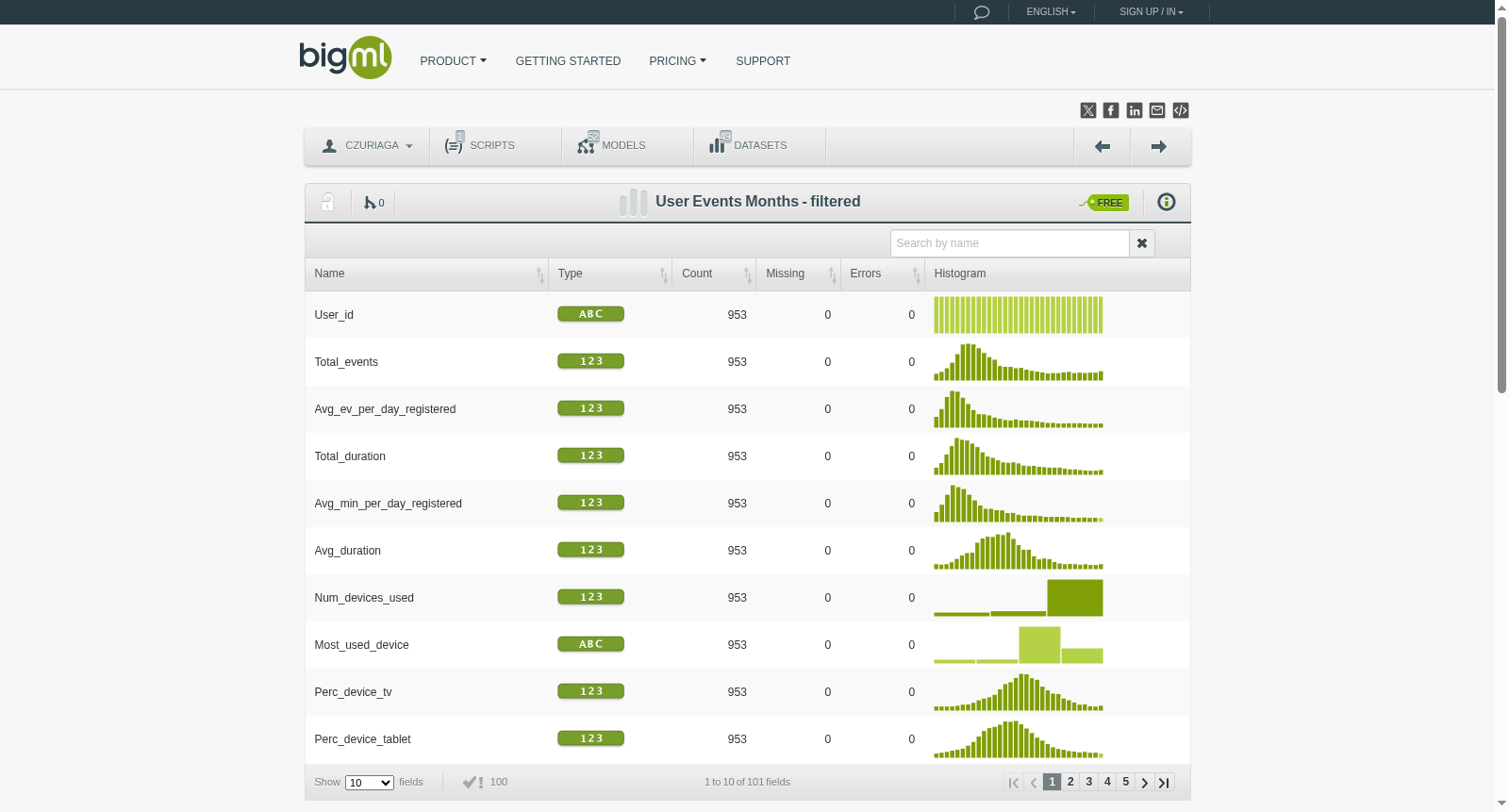This screenshot has width=1509, height=812.
Task: Click the privacy lock icon
Action: pyautogui.click(x=327, y=202)
